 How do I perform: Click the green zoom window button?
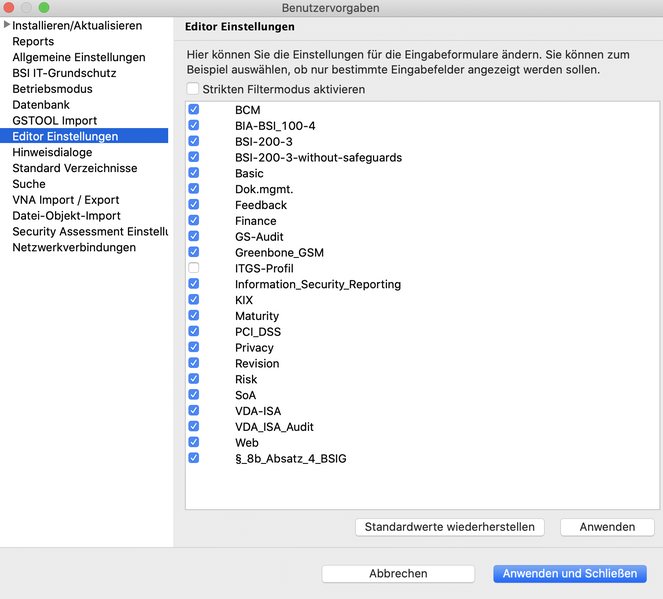(44, 7)
